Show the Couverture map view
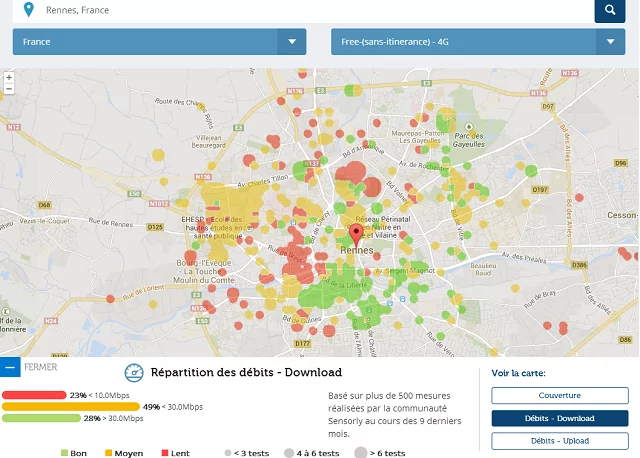The width and height of the screenshot is (640, 458). (559, 395)
